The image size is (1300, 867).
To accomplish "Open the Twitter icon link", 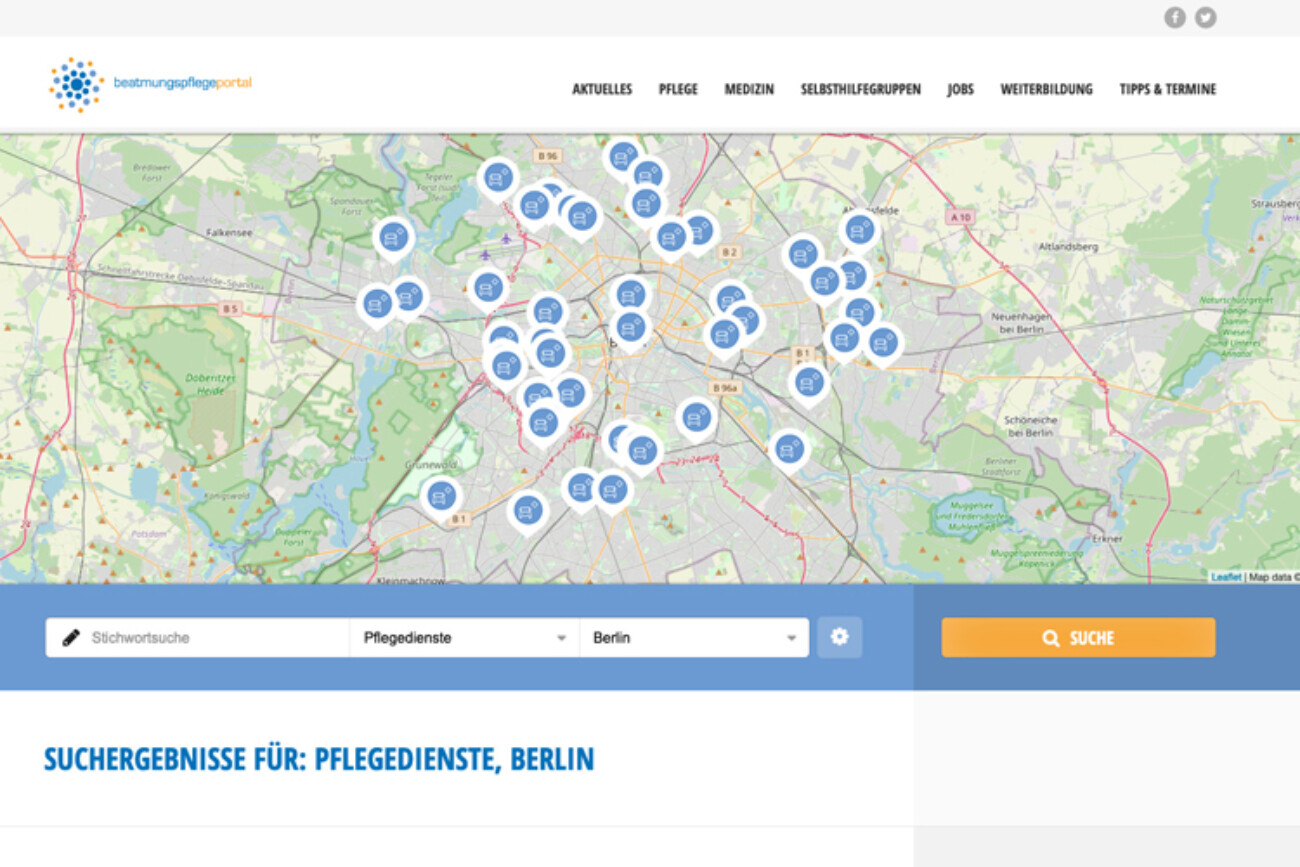I will click(x=1206, y=18).
